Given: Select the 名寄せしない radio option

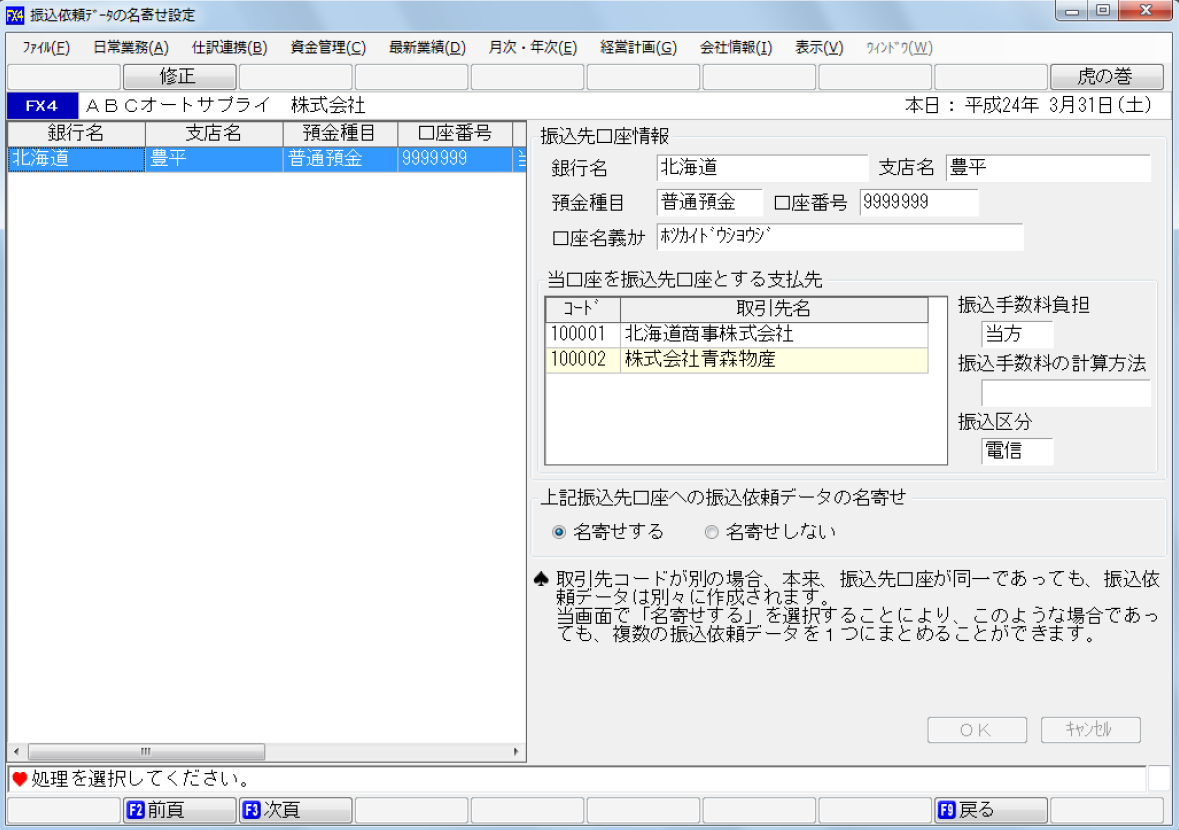Looking at the screenshot, I should tap(710, 533).
